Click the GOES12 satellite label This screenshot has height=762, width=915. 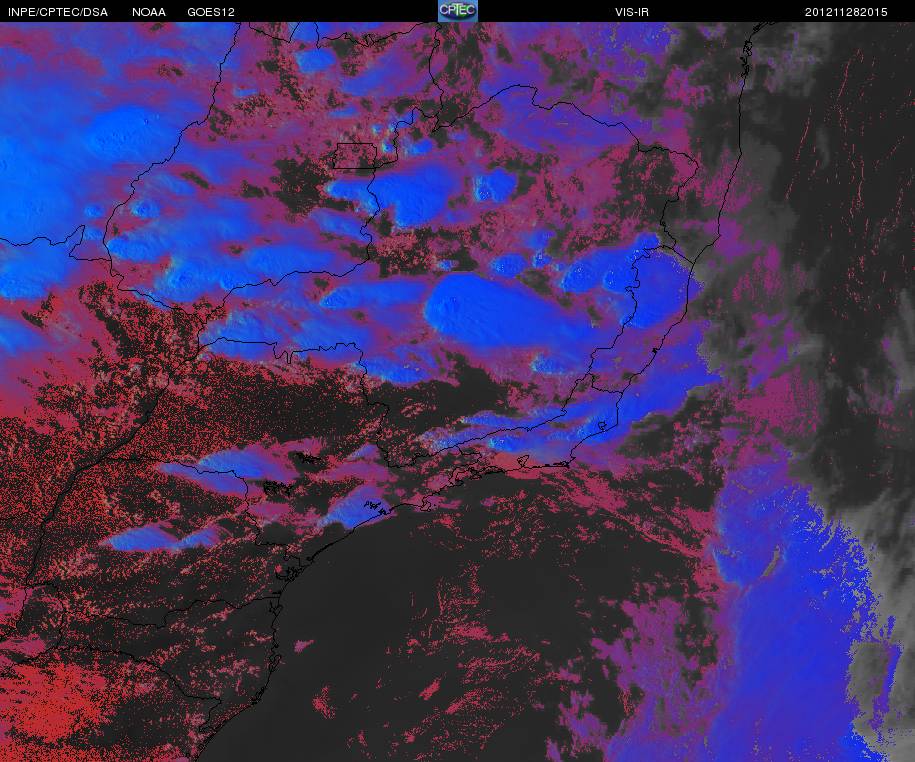coord(211,12)
